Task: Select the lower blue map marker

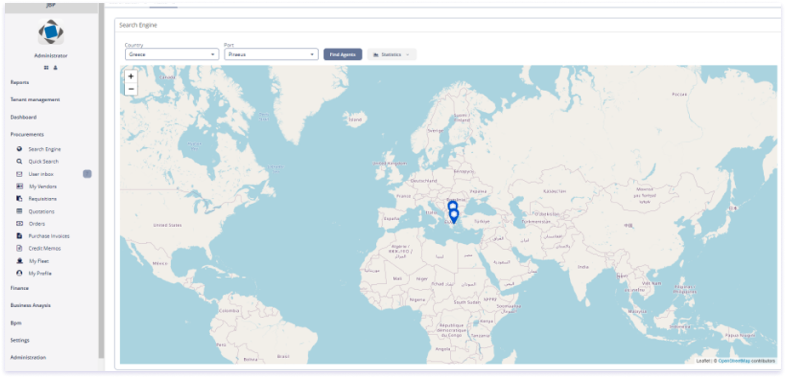Action: coord(454,216)
